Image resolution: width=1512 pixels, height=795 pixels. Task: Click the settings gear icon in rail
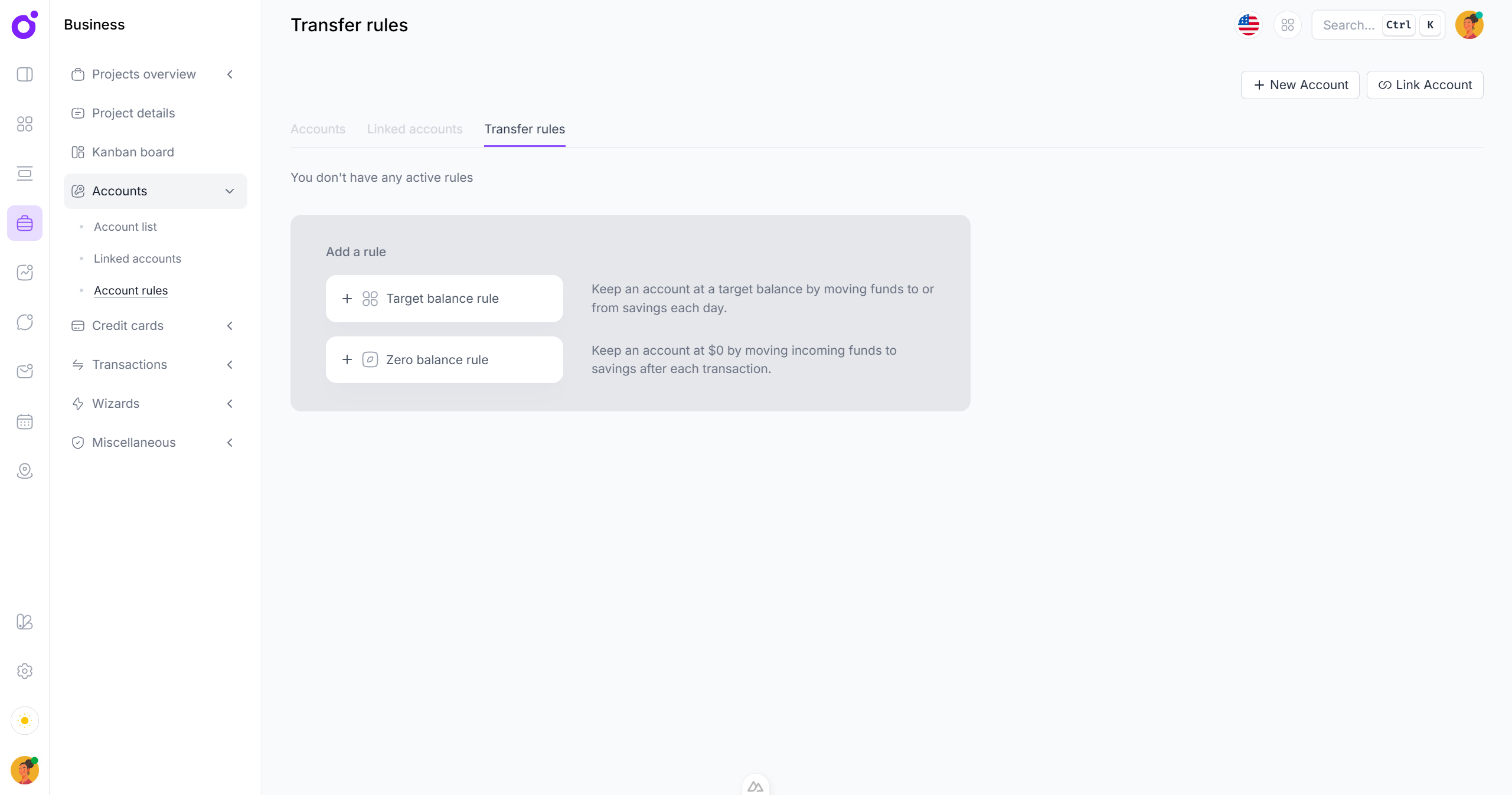[x=25, y=671]
